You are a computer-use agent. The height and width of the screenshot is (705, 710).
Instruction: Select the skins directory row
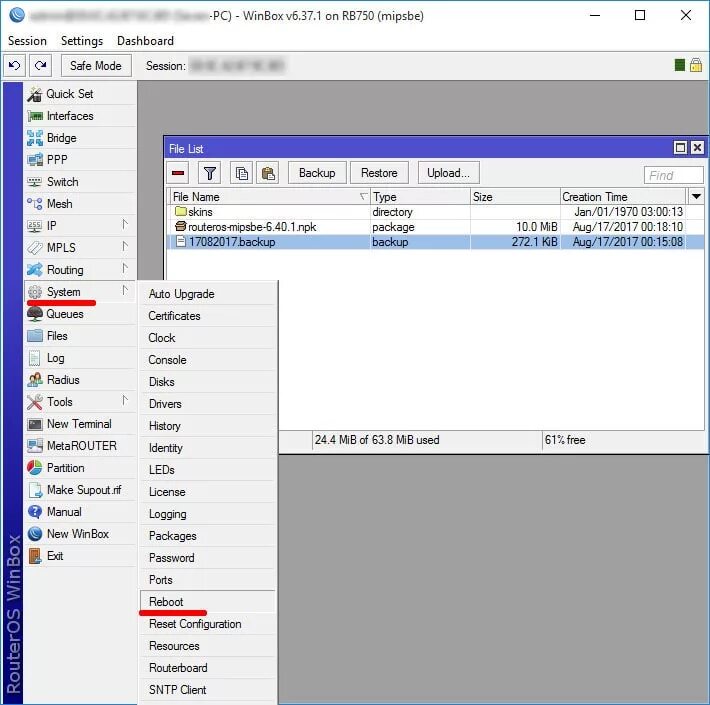[x=435, y=212]
